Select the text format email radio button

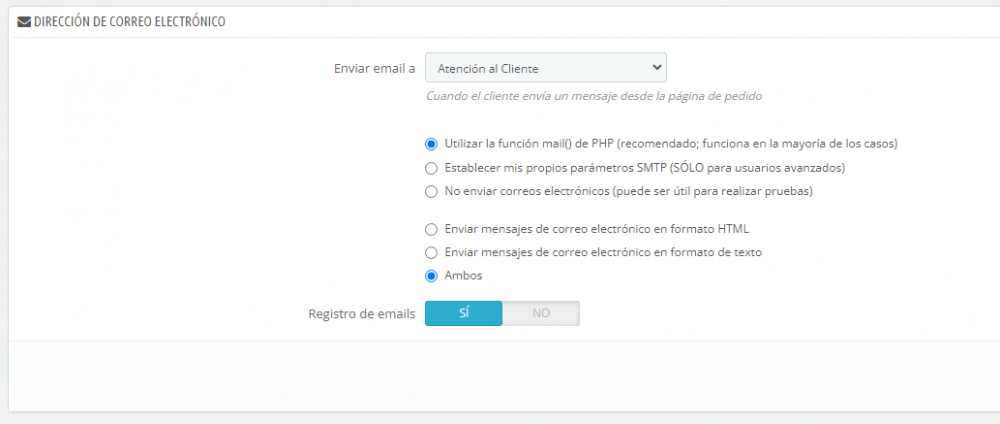click(431, 252)
